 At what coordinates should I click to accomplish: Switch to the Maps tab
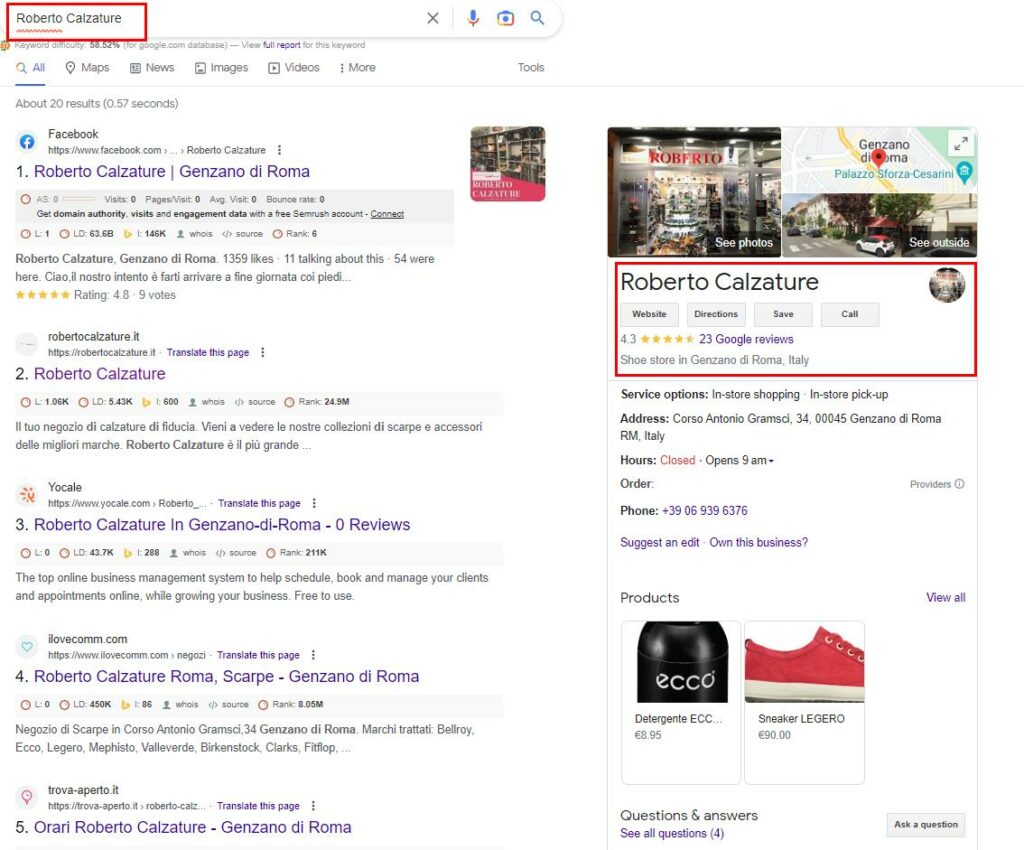click(88, 67)
